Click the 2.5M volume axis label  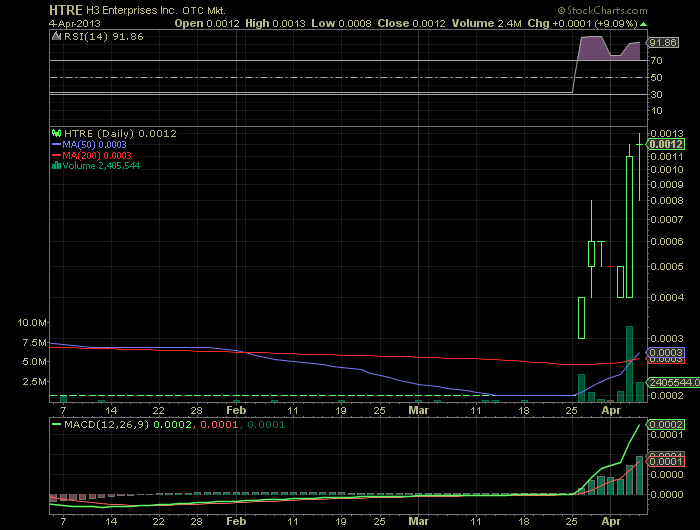[34, 381]
